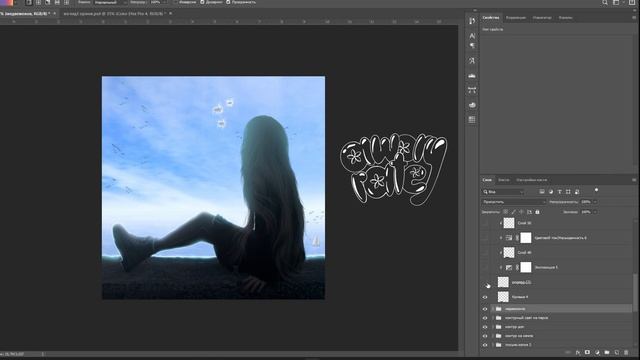Lock image pixels brush icon
Image resolution: width=640 pixels, height=360 pixels.
click(513, 212)
